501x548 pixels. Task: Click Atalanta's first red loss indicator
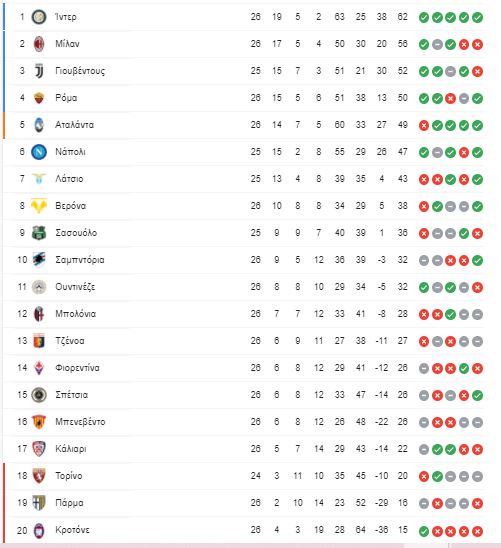(x=424, y=125)
